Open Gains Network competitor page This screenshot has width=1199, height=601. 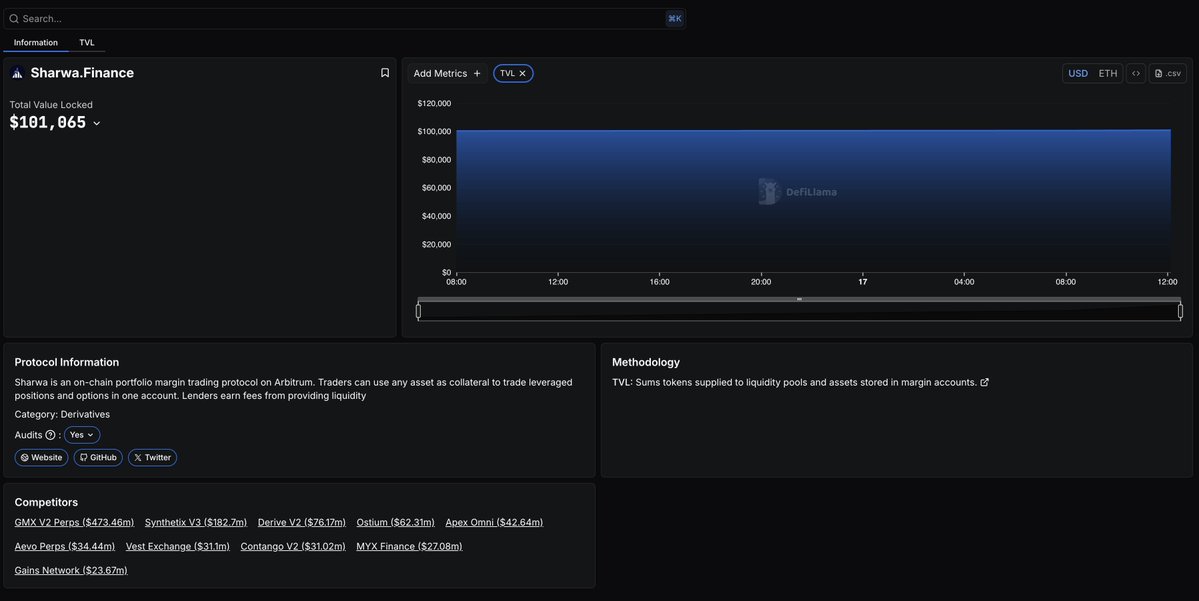coord(71,570)
